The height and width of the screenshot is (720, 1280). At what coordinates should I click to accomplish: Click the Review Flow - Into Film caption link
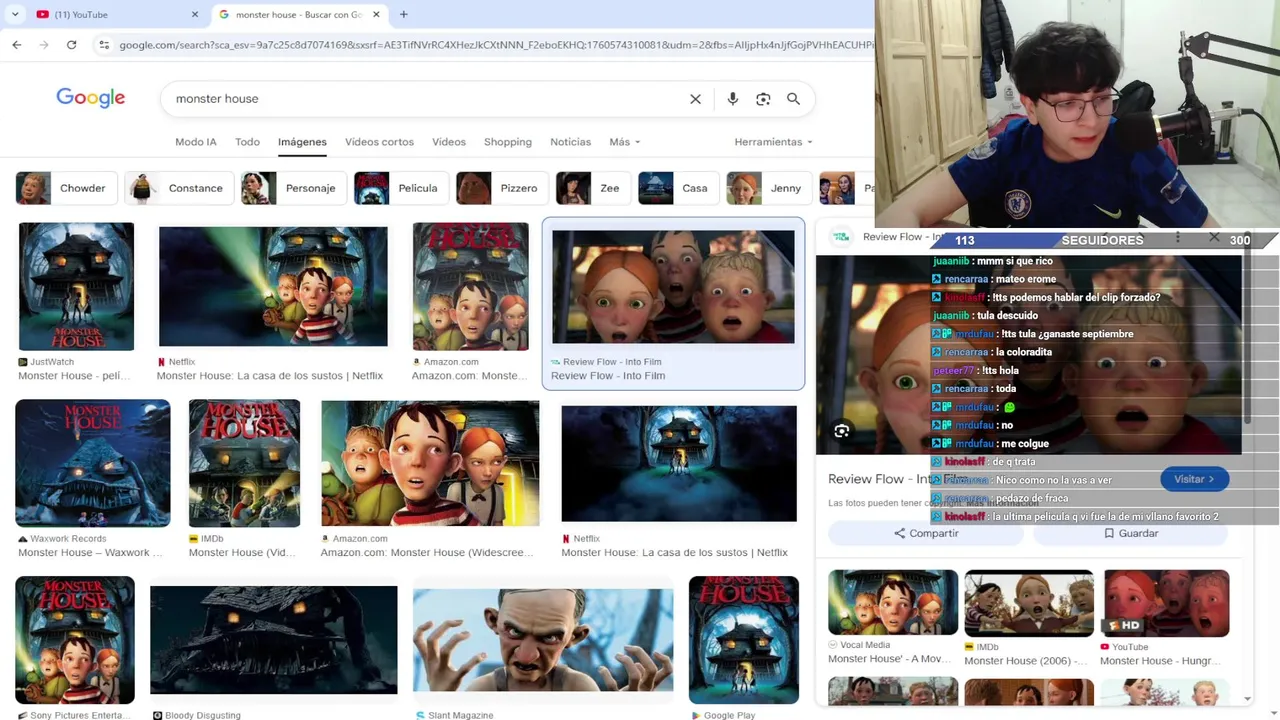pyautogui.click(x=608, y=376)
